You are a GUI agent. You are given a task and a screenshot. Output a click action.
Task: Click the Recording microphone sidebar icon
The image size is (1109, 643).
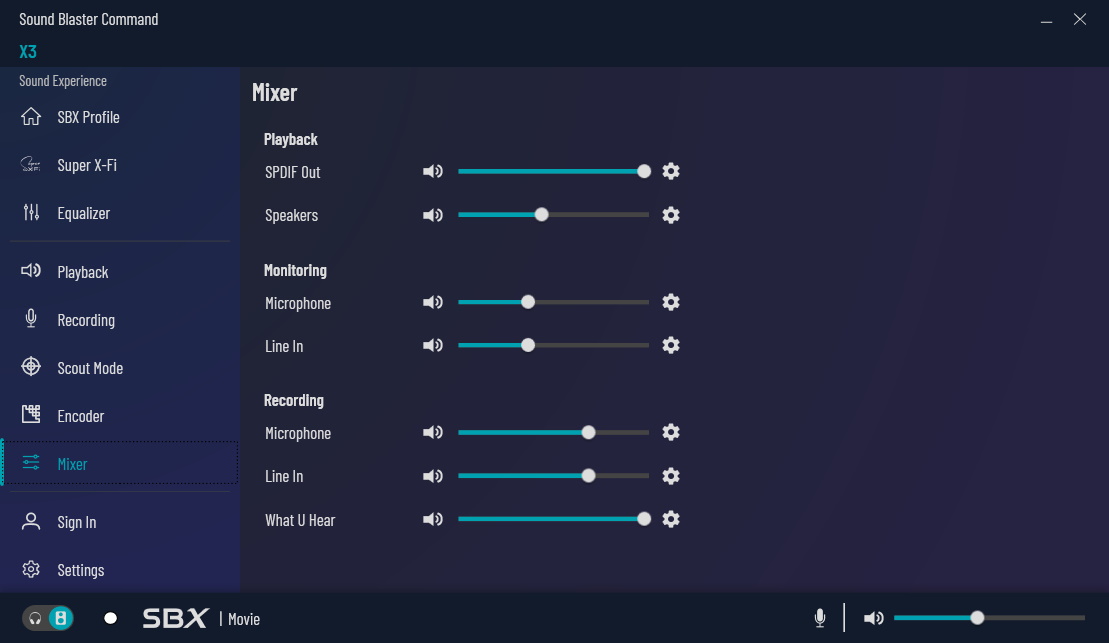pos(31,319)
